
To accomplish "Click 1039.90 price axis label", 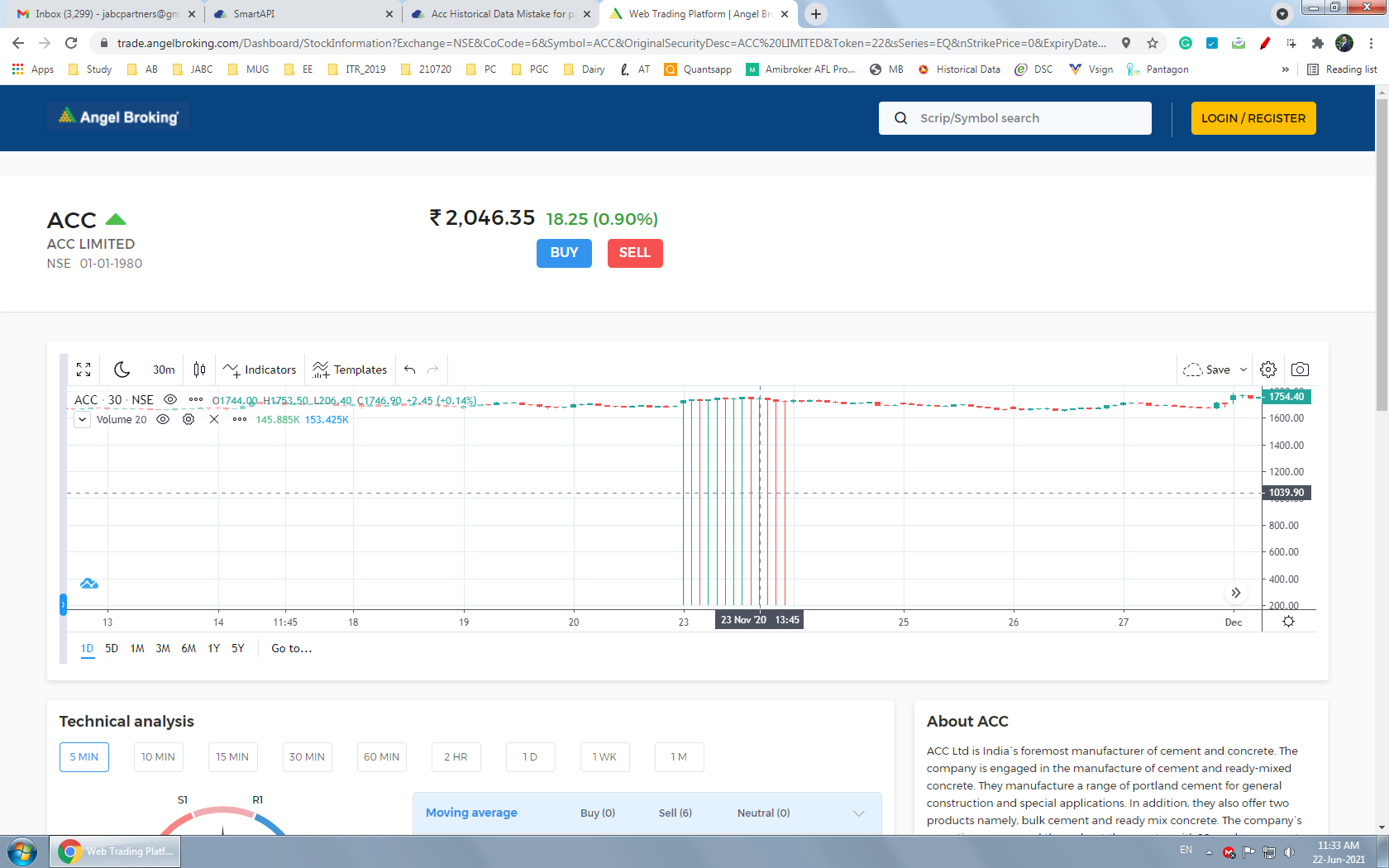I will click(x=1286, y=493).
